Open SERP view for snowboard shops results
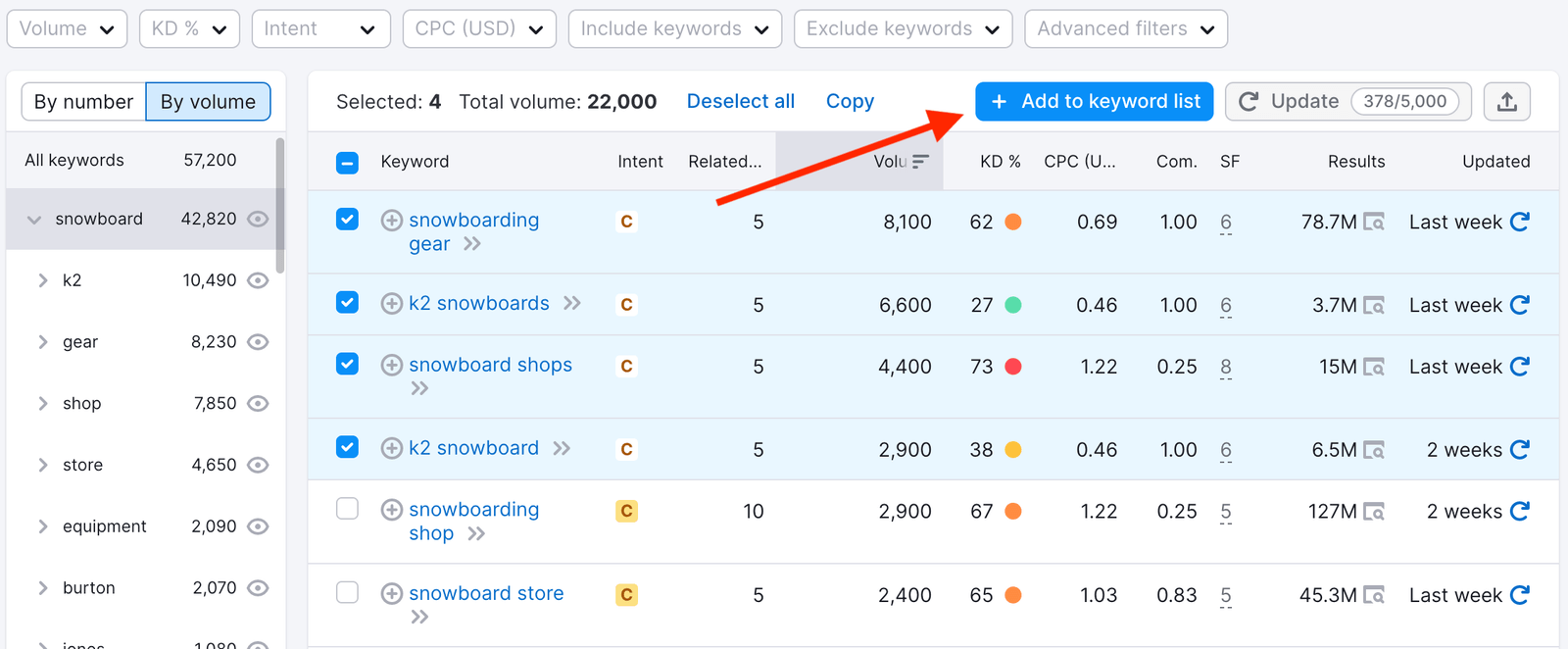 (x=1374, y=367)
